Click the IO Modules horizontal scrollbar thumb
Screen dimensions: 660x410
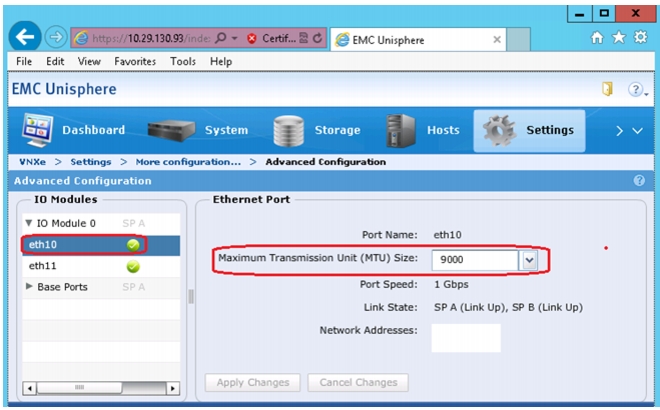pos(79,388)
